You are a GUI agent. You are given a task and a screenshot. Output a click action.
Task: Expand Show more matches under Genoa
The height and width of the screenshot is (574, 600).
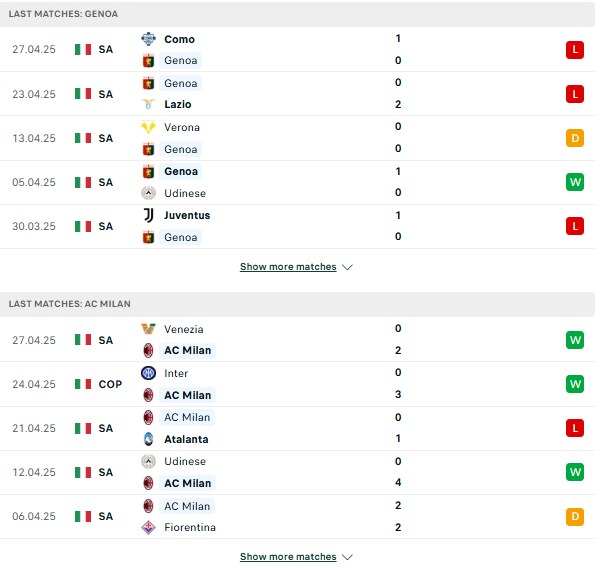(288, 267)
